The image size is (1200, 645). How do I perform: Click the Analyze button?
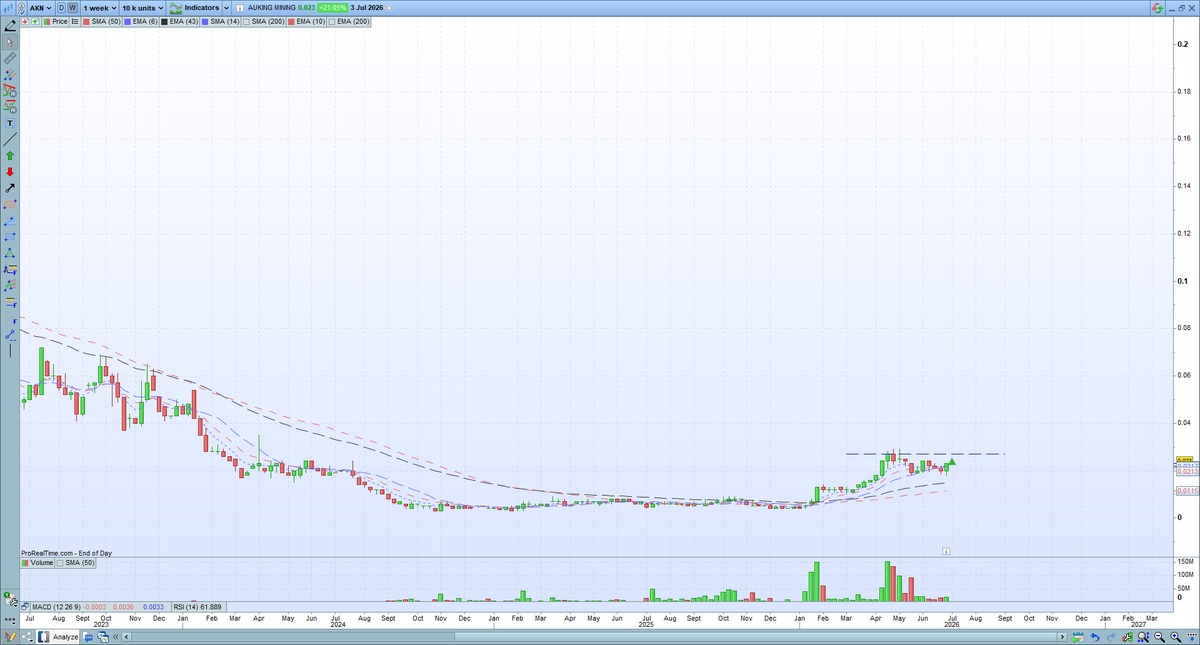click(58, 637)
